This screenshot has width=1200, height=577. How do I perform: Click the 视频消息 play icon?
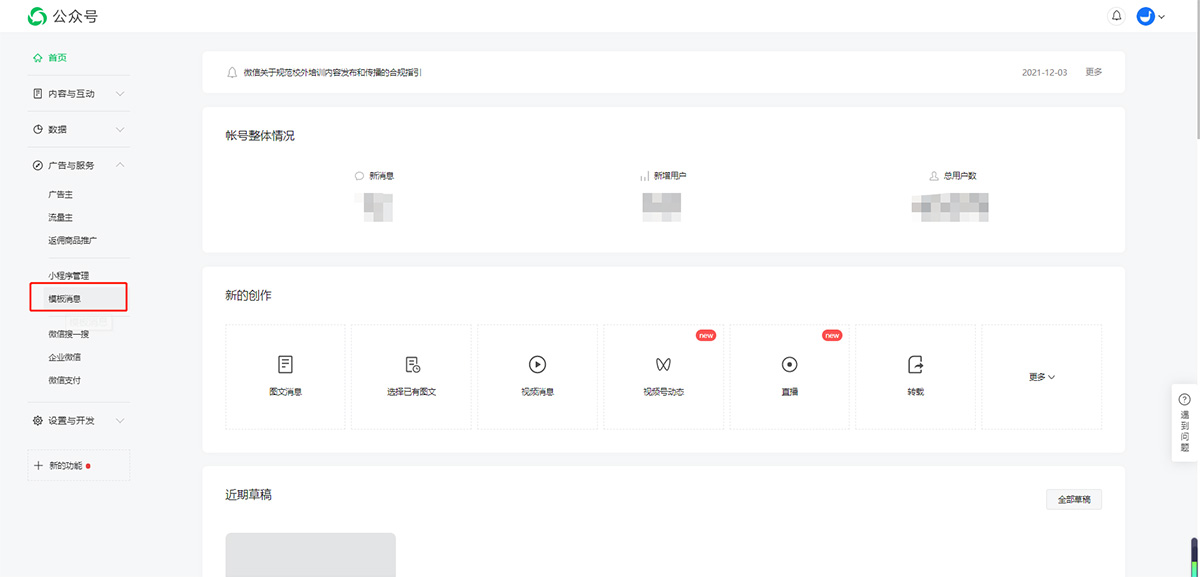point(537,365)
